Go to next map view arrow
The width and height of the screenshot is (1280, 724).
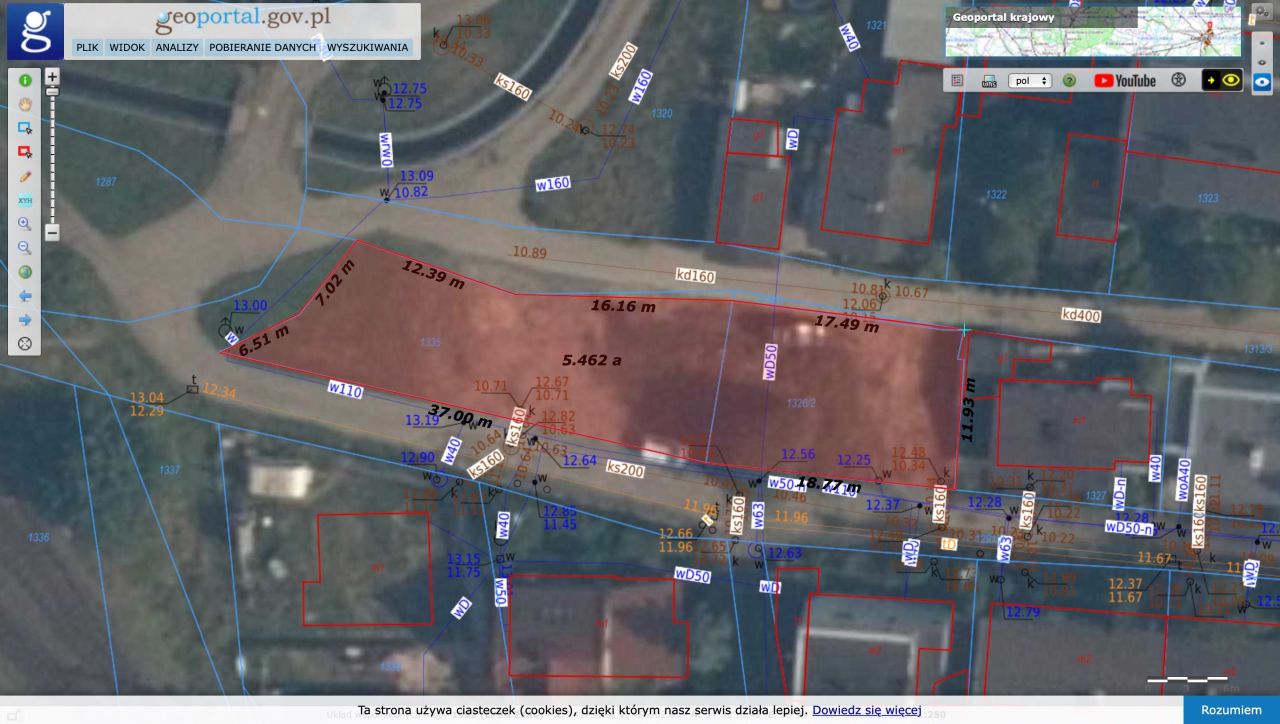(x=25, y=320)
